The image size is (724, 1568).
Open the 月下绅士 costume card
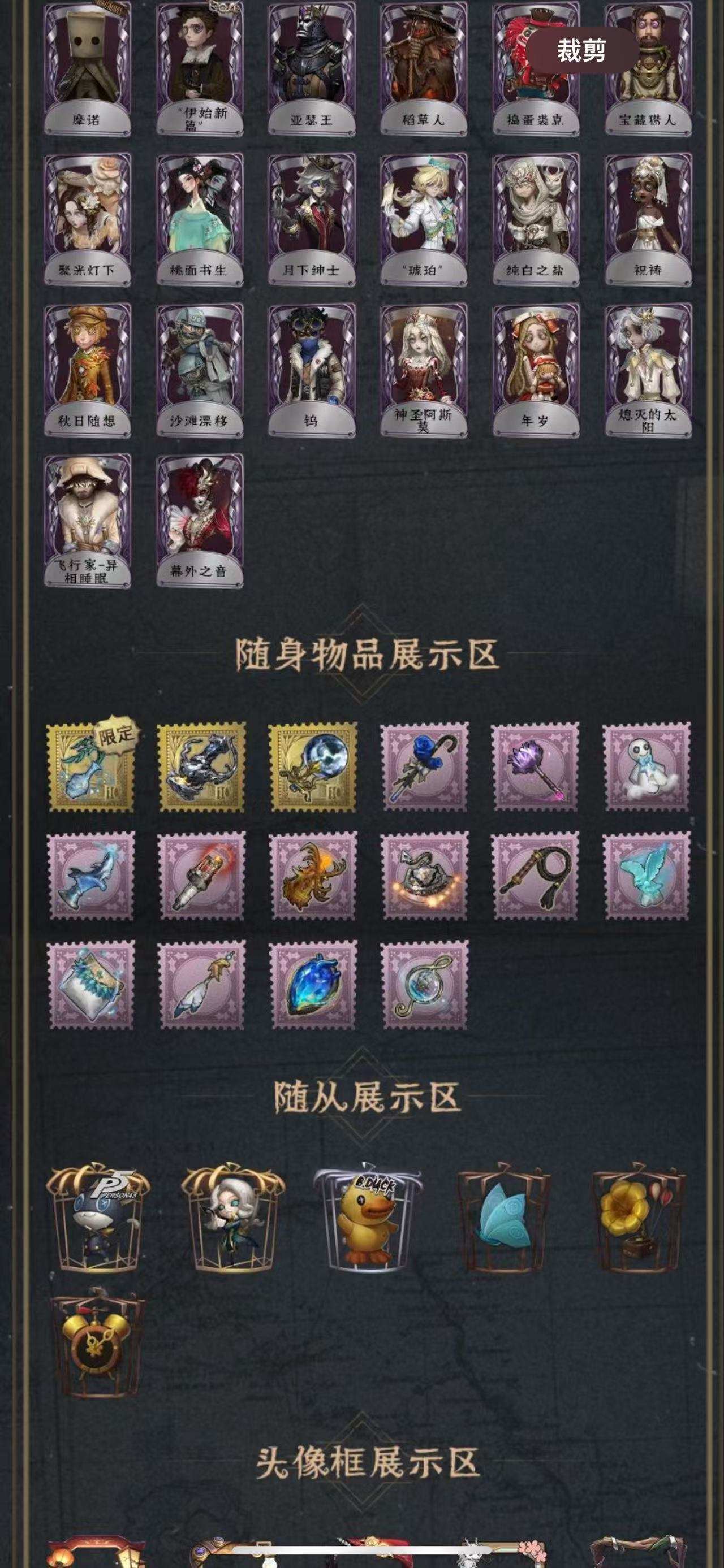pos(311,219)
